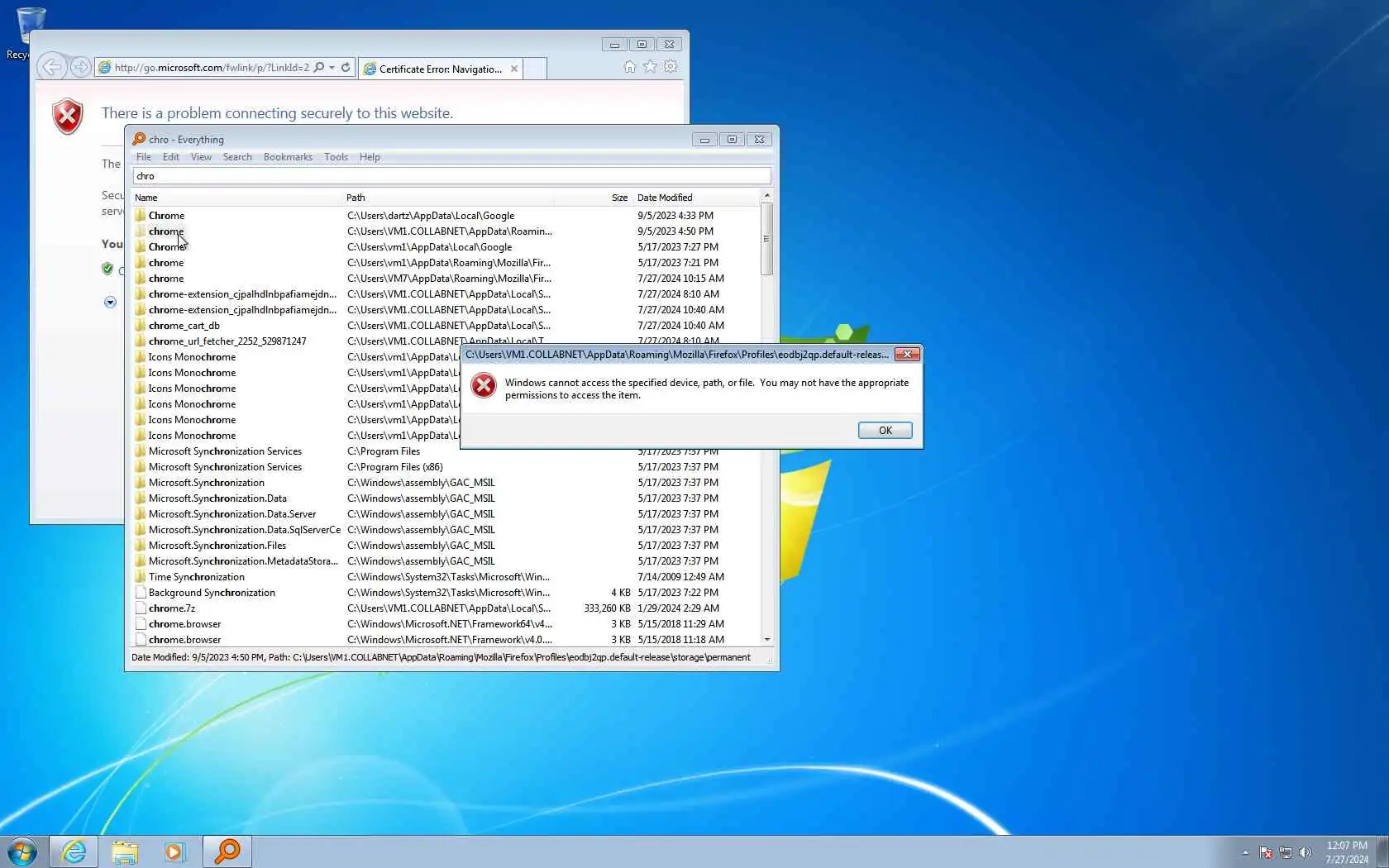Open the IE Tools gear

tap(671, 67)
